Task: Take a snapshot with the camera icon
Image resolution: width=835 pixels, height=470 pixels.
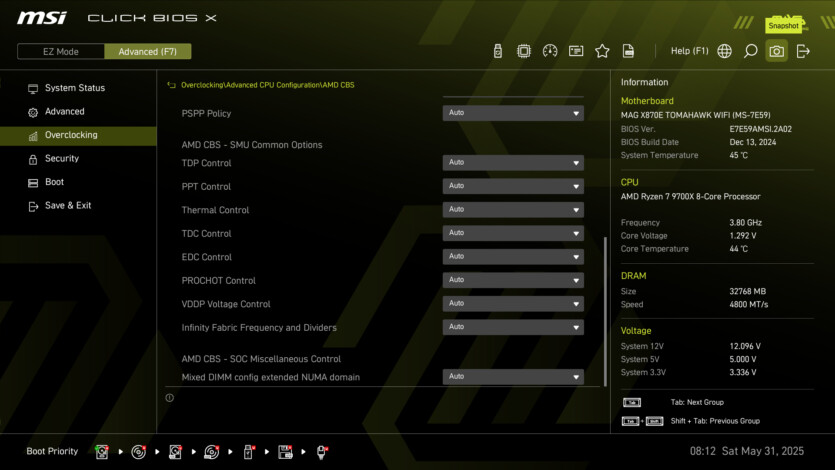Action: point(776,51)
